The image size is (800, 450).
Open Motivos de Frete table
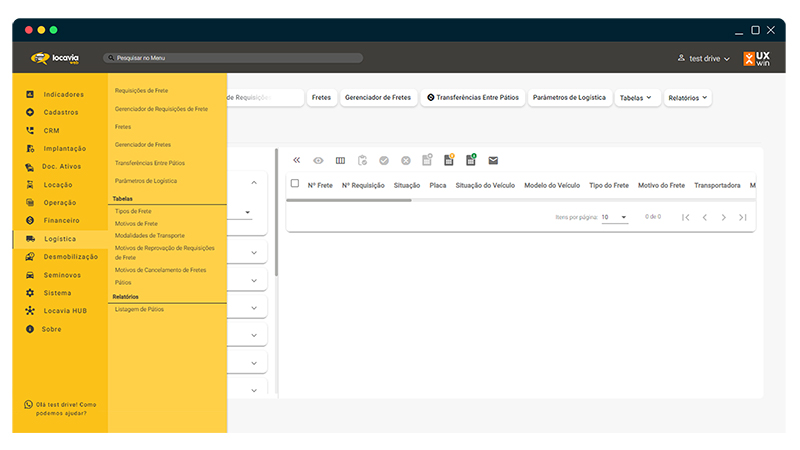(136, 223)
